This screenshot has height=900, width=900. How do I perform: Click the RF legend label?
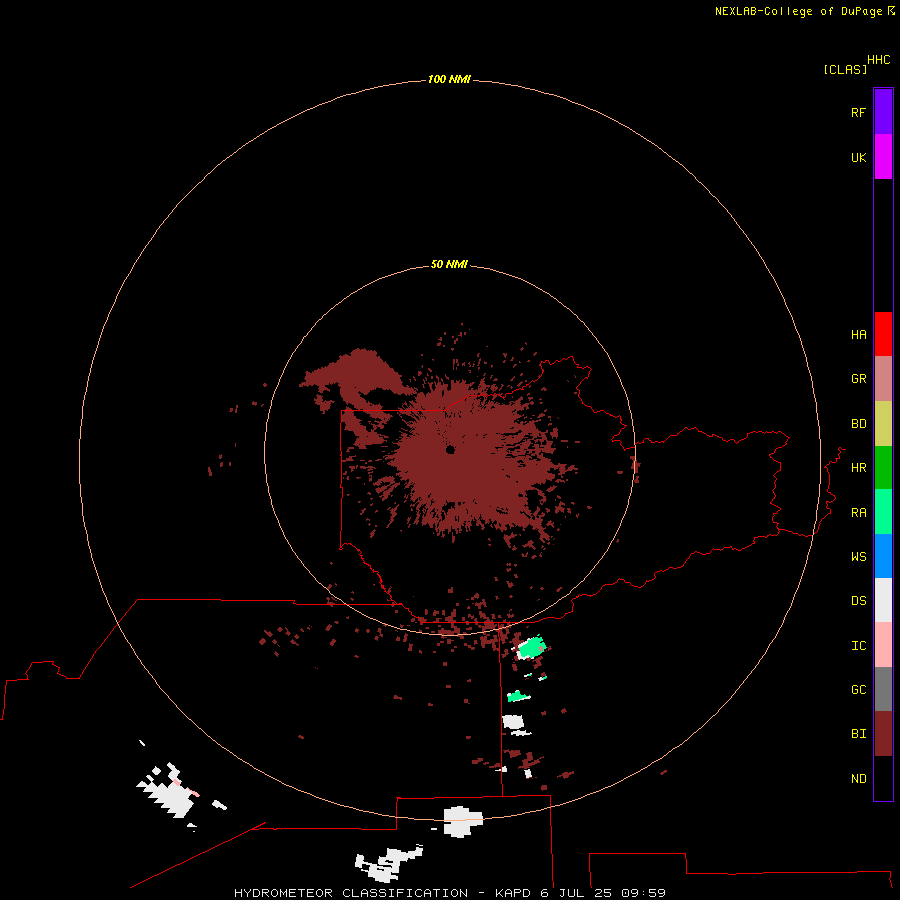click(858, 112)
